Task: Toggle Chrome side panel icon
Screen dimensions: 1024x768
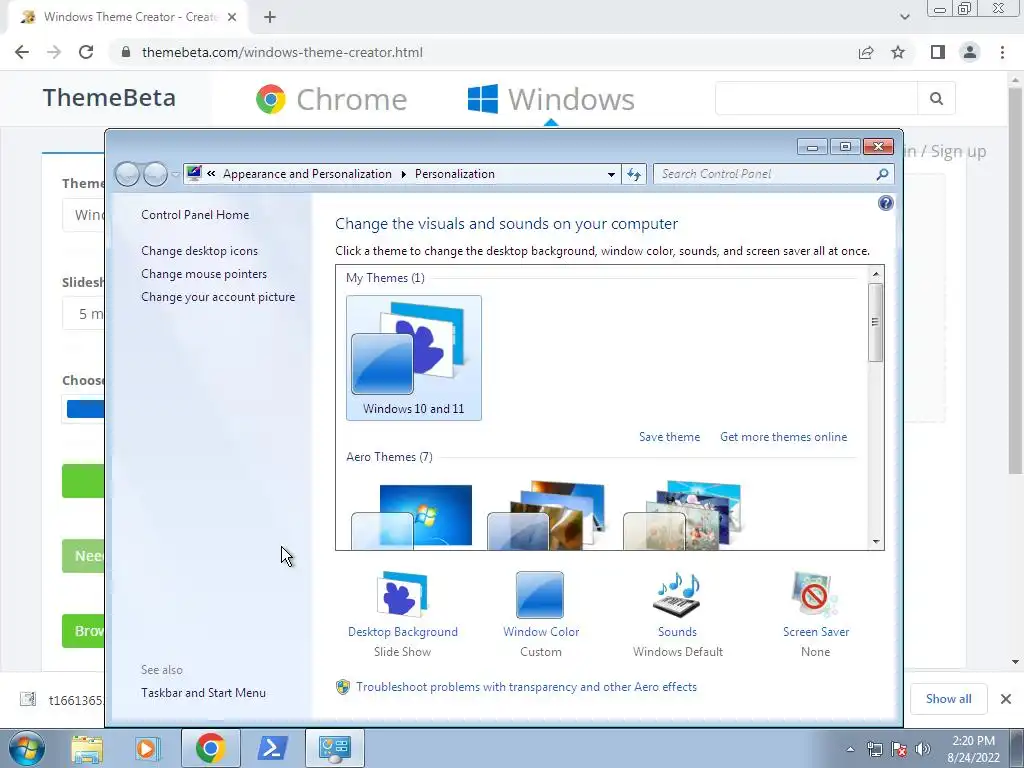Action: [x=938, y=52]
